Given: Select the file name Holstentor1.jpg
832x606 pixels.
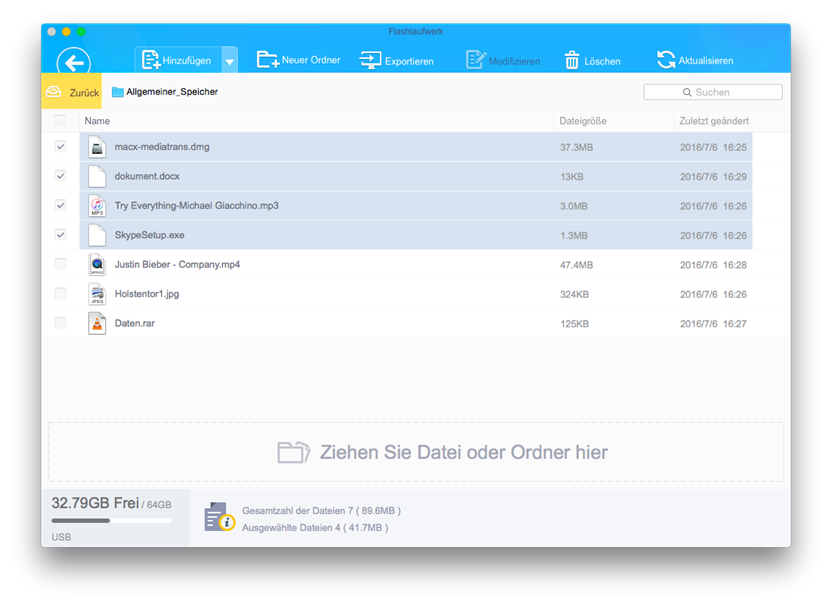Looking at the screenshot, I should (x=147, y=294).
